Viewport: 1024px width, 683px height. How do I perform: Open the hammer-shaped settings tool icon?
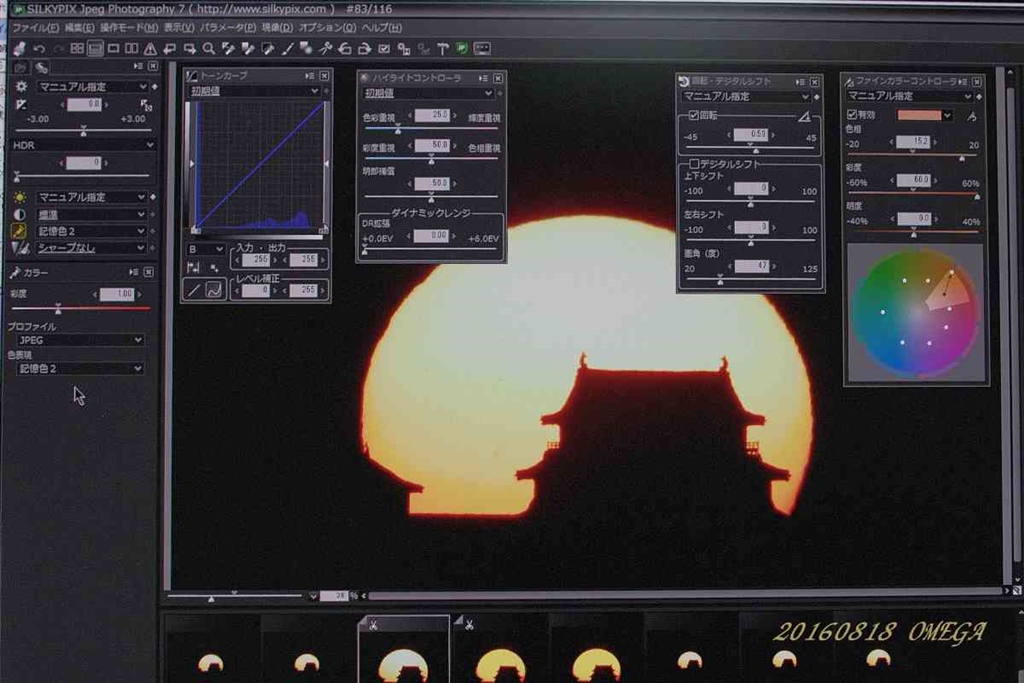(443, 49)
